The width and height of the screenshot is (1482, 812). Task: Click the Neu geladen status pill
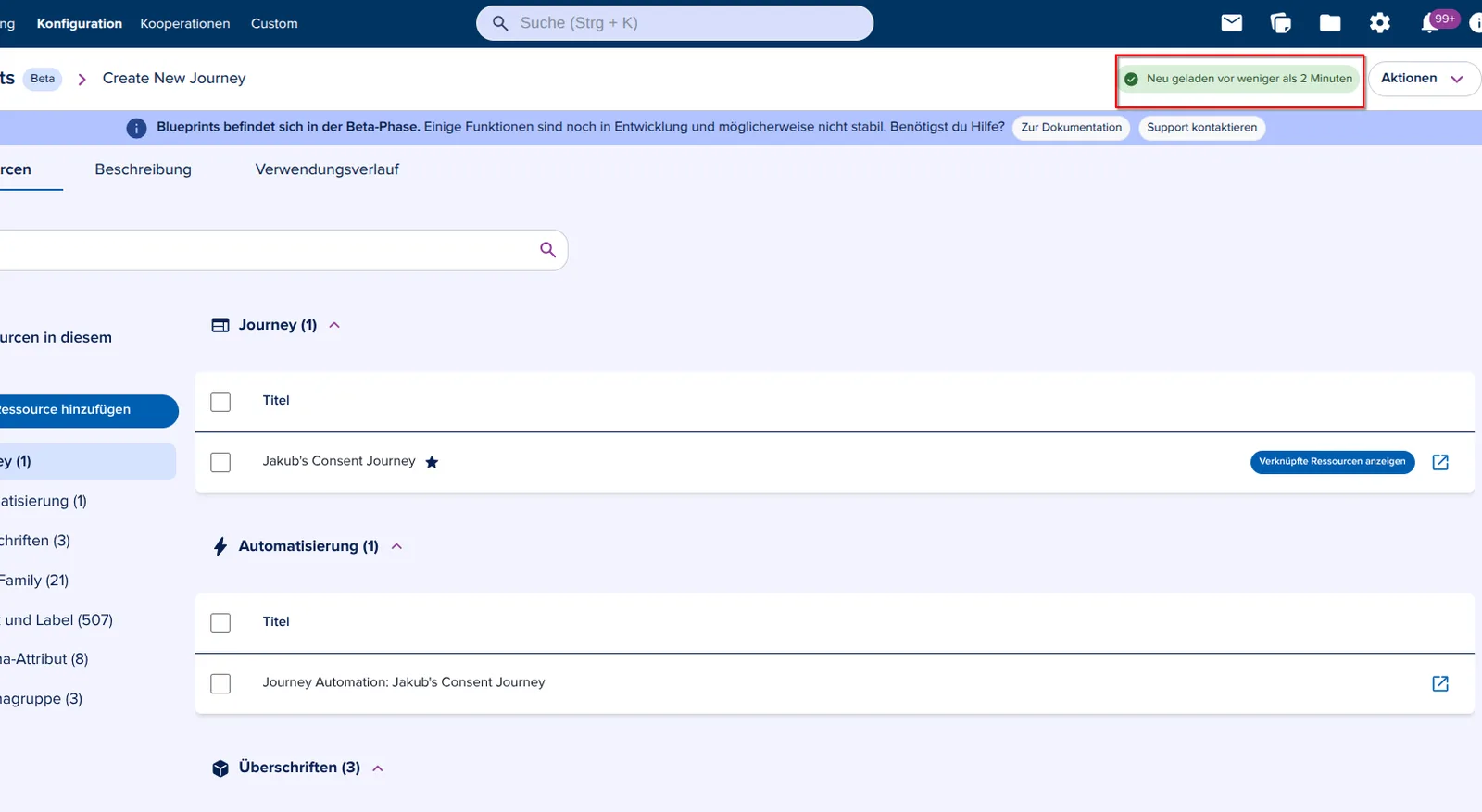click(1239, 79)
